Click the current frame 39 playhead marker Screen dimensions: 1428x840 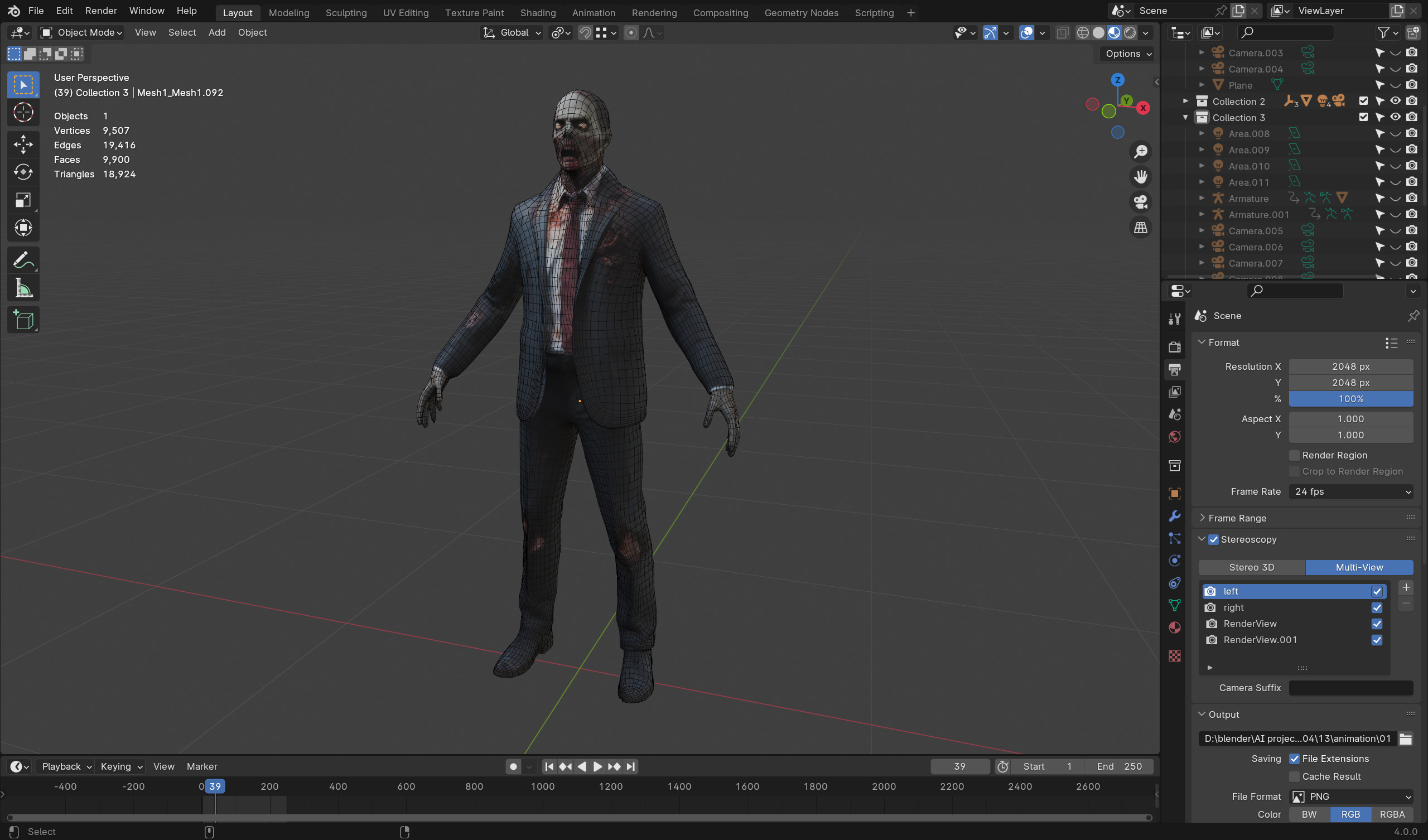(215, 786)
